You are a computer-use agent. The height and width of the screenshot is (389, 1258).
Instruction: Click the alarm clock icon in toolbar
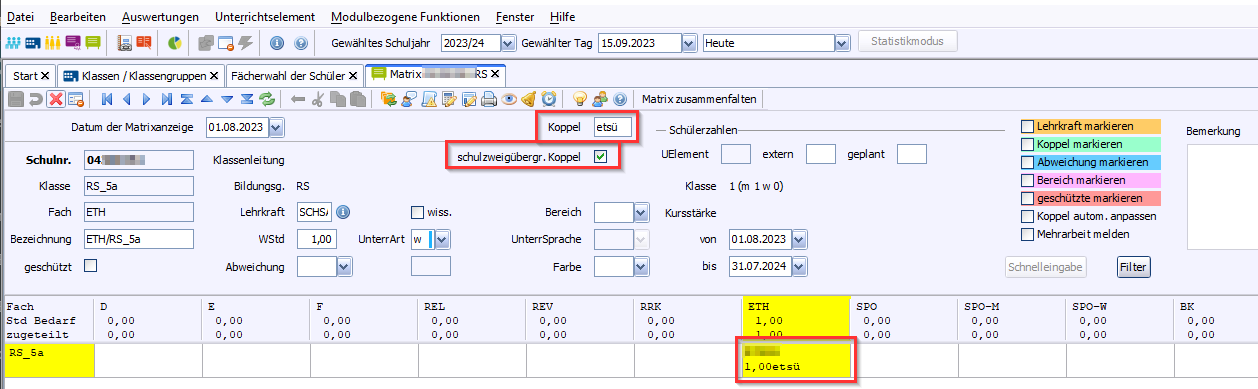[549, 99]
